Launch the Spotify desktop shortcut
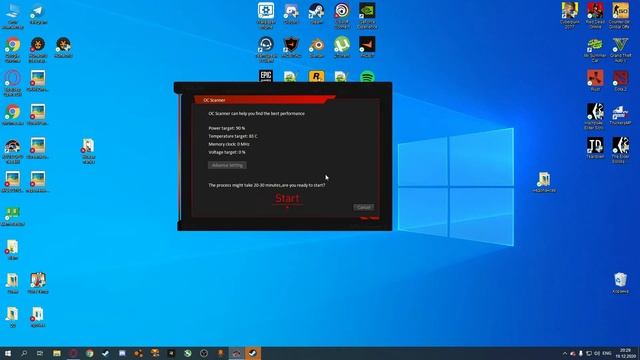This screenshot has height=360, width=640. click(367, 76)
